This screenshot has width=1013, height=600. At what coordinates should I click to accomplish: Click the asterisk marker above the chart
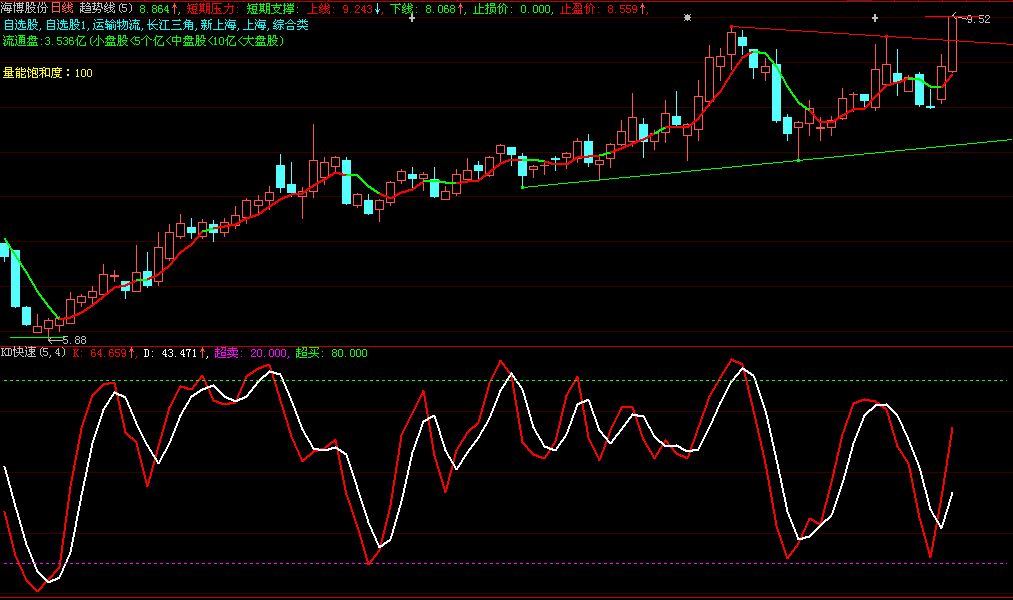click(x=687, y=17)
